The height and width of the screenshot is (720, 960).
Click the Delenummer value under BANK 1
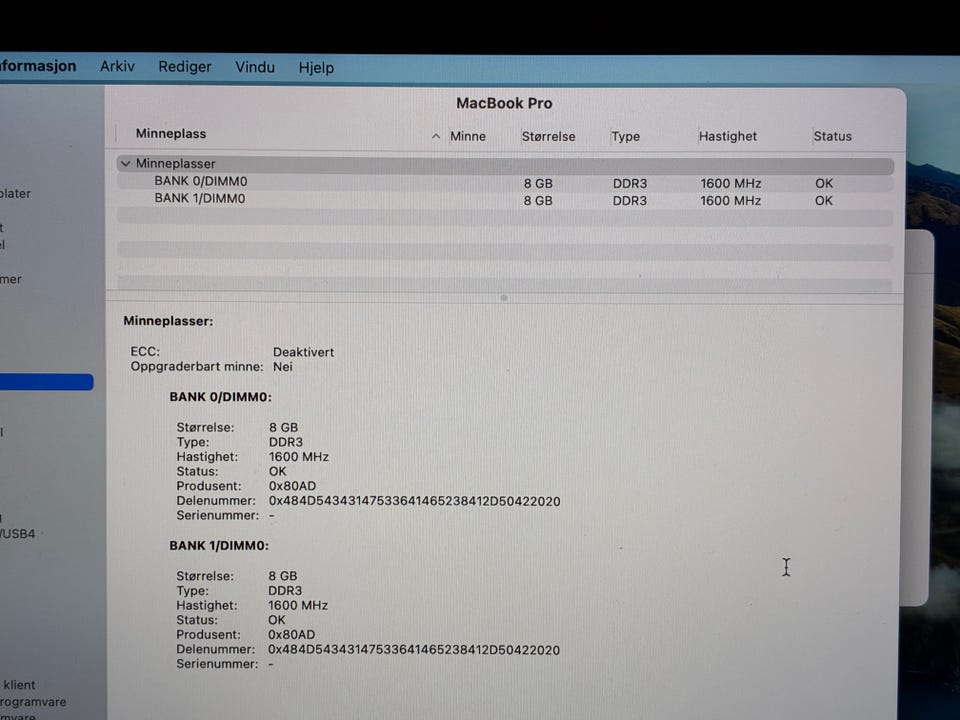point(414,650)
